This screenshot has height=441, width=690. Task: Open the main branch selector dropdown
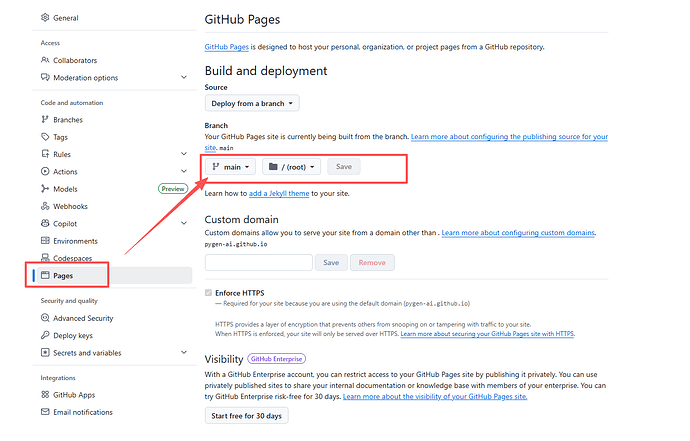tap(231, 167)
